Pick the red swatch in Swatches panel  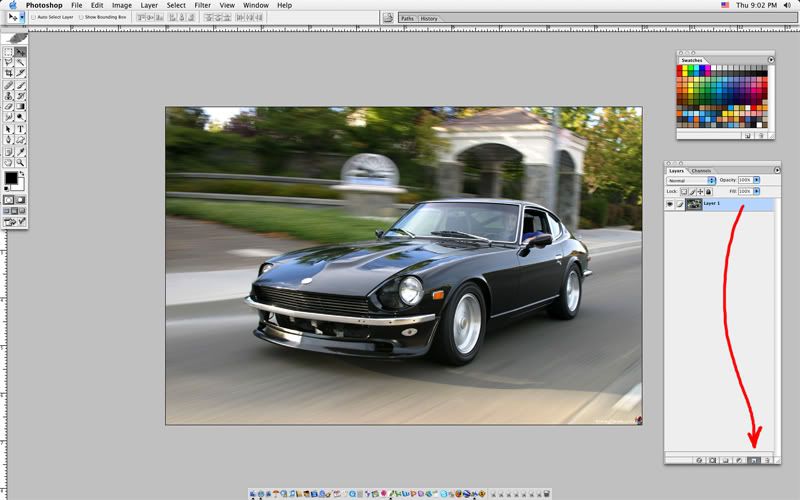[x=680, y=68]
